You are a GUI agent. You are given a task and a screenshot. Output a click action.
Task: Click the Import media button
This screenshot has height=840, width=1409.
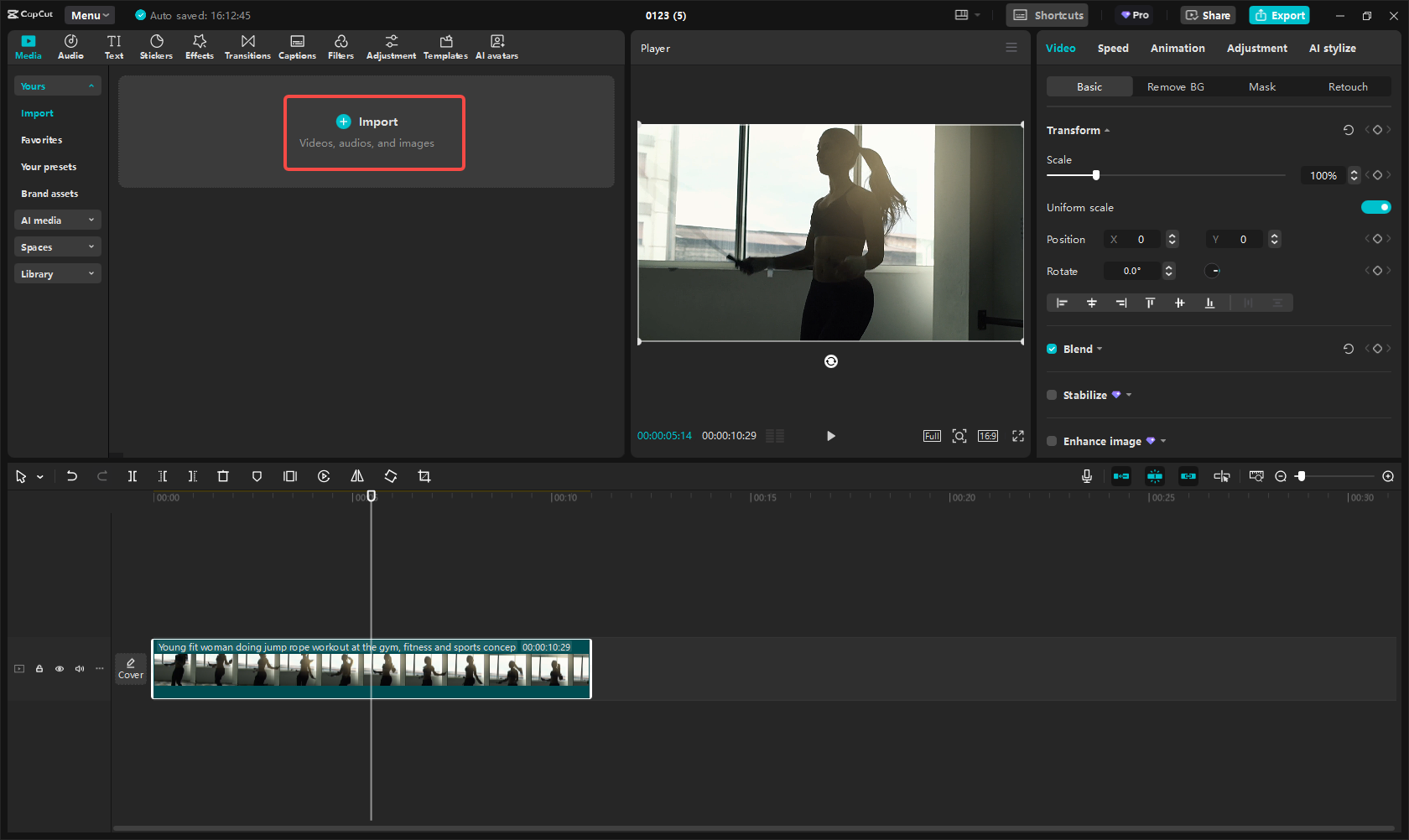[374, 132]
